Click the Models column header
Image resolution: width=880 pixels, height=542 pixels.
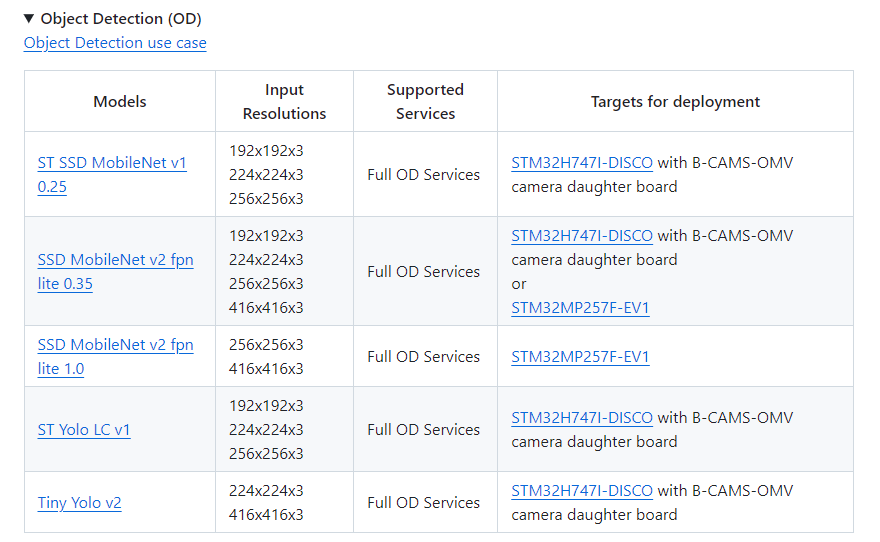[120, 102]
